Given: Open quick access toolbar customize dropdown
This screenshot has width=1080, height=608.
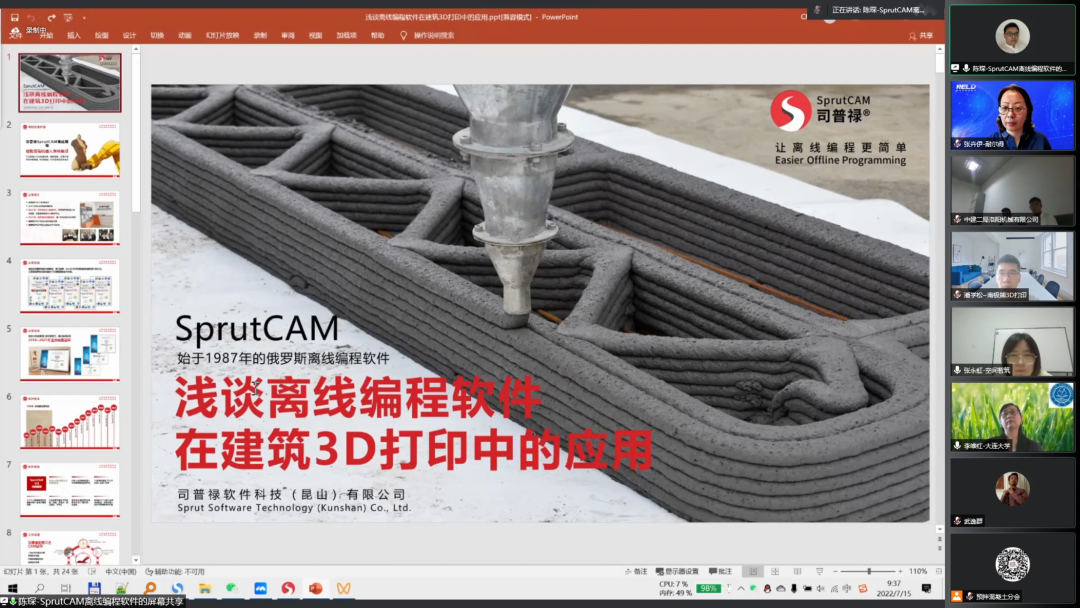Looking at the screenshot, I should click(84, 18).
